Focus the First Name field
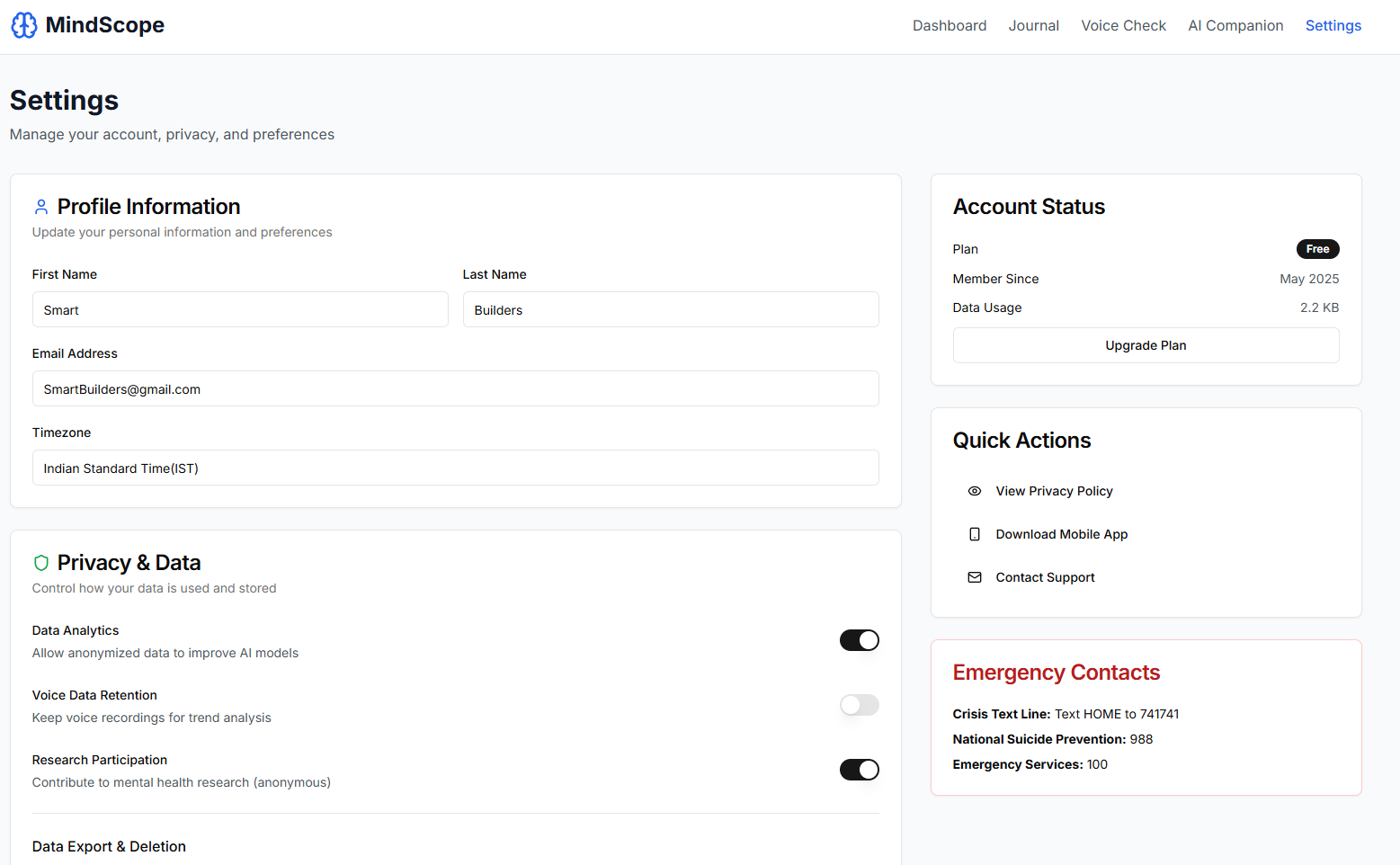The width and height of the screenshot is (1400, 865). click(240, 309)
